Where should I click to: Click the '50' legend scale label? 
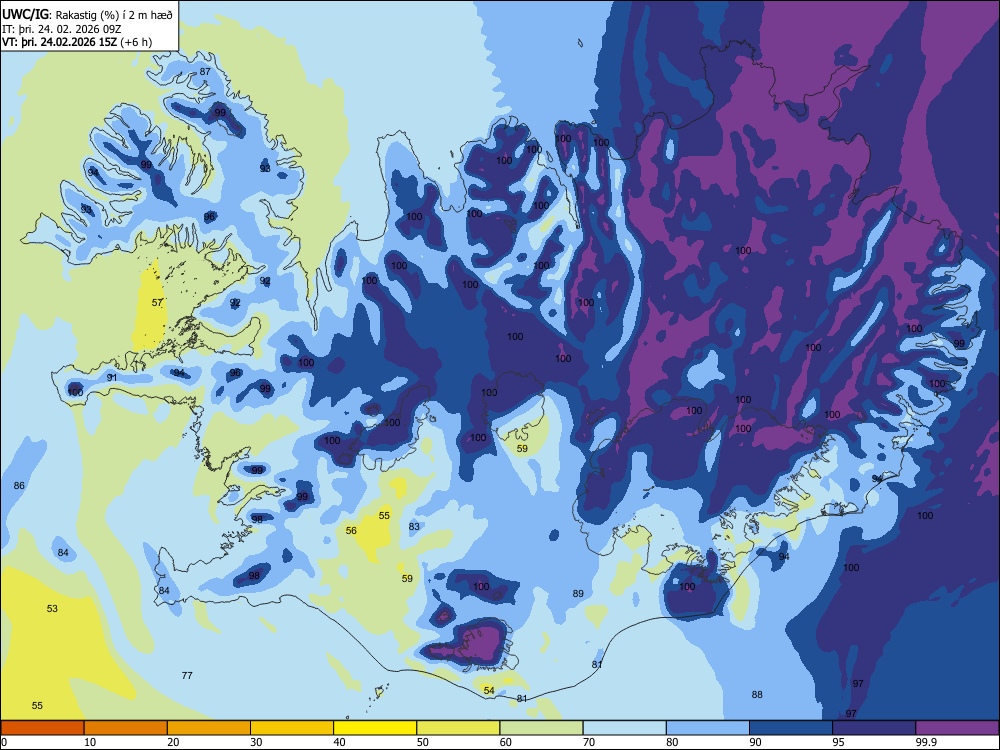click(x=422, y=742)
